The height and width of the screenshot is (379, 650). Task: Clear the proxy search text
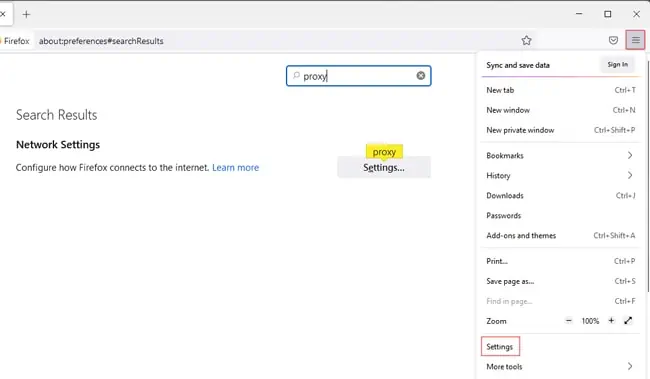click(421, 75)
